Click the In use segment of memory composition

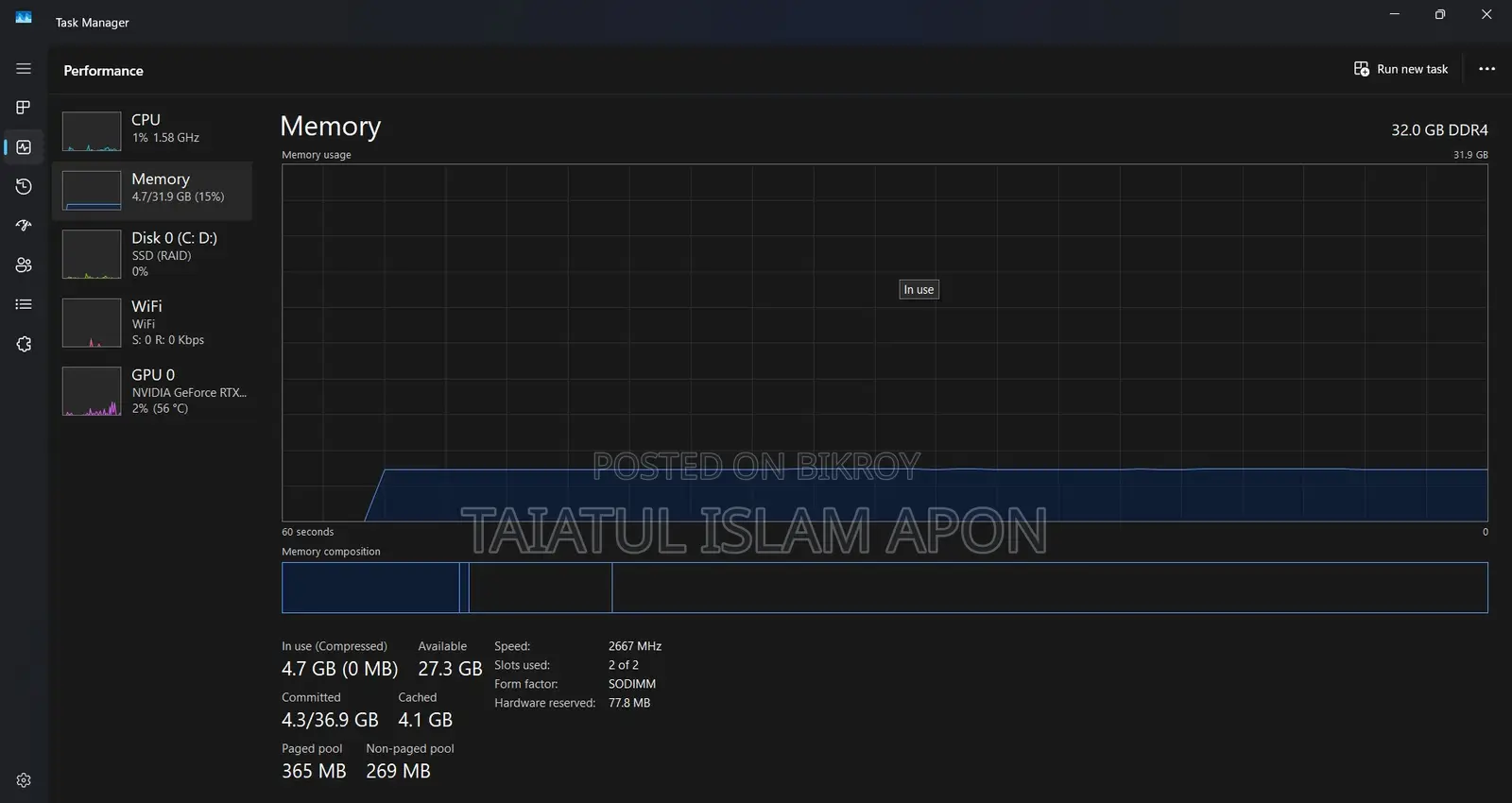pos(370,588)
